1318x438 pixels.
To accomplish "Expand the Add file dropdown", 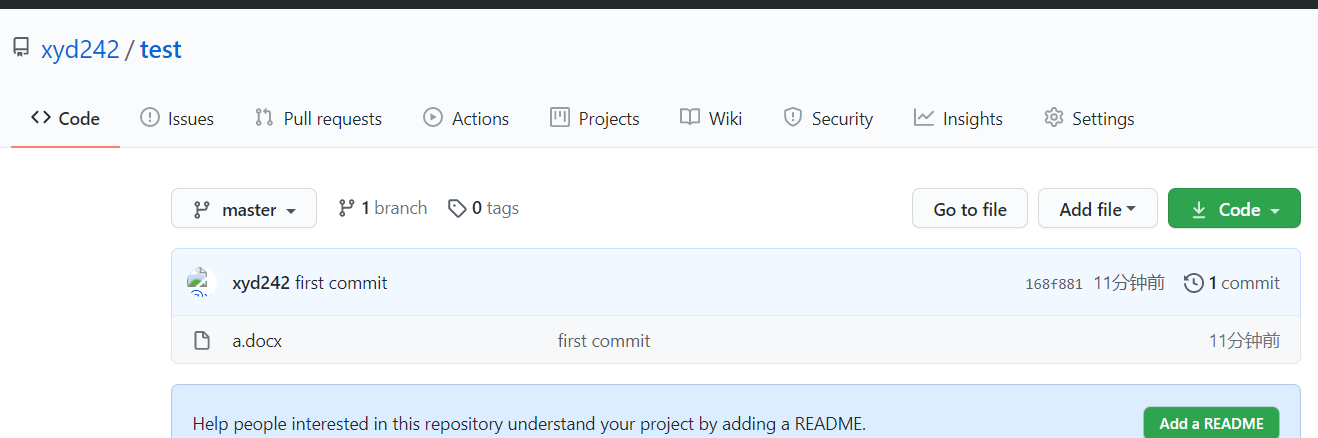I will (x=1097, y=209).
